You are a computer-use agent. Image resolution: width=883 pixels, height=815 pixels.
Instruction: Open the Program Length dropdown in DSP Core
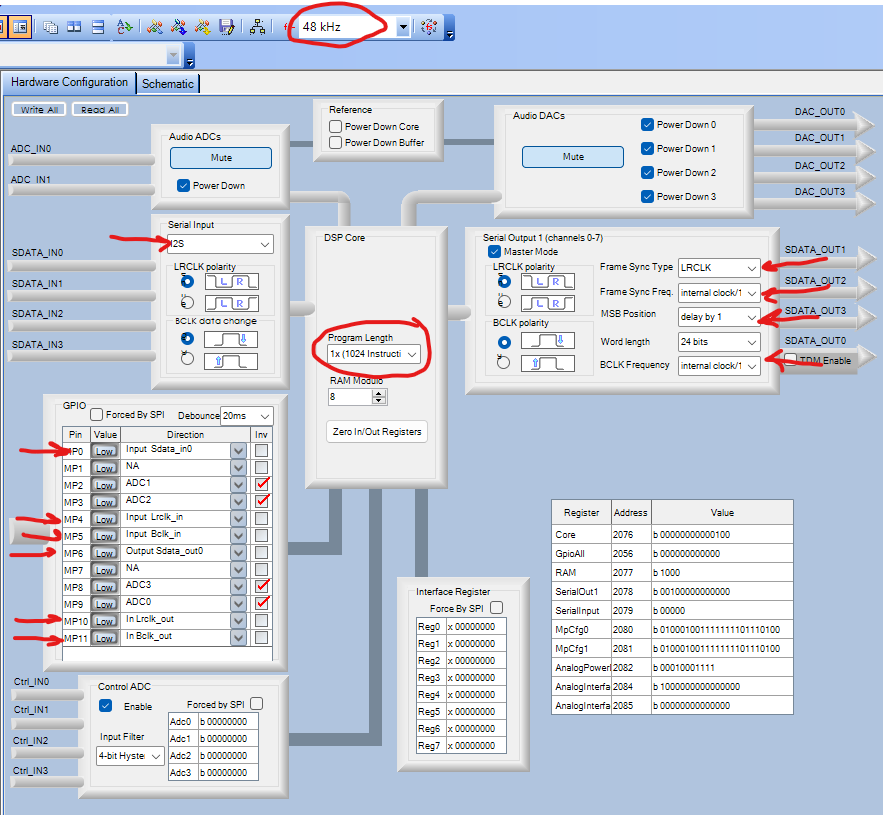click(412, 354)
